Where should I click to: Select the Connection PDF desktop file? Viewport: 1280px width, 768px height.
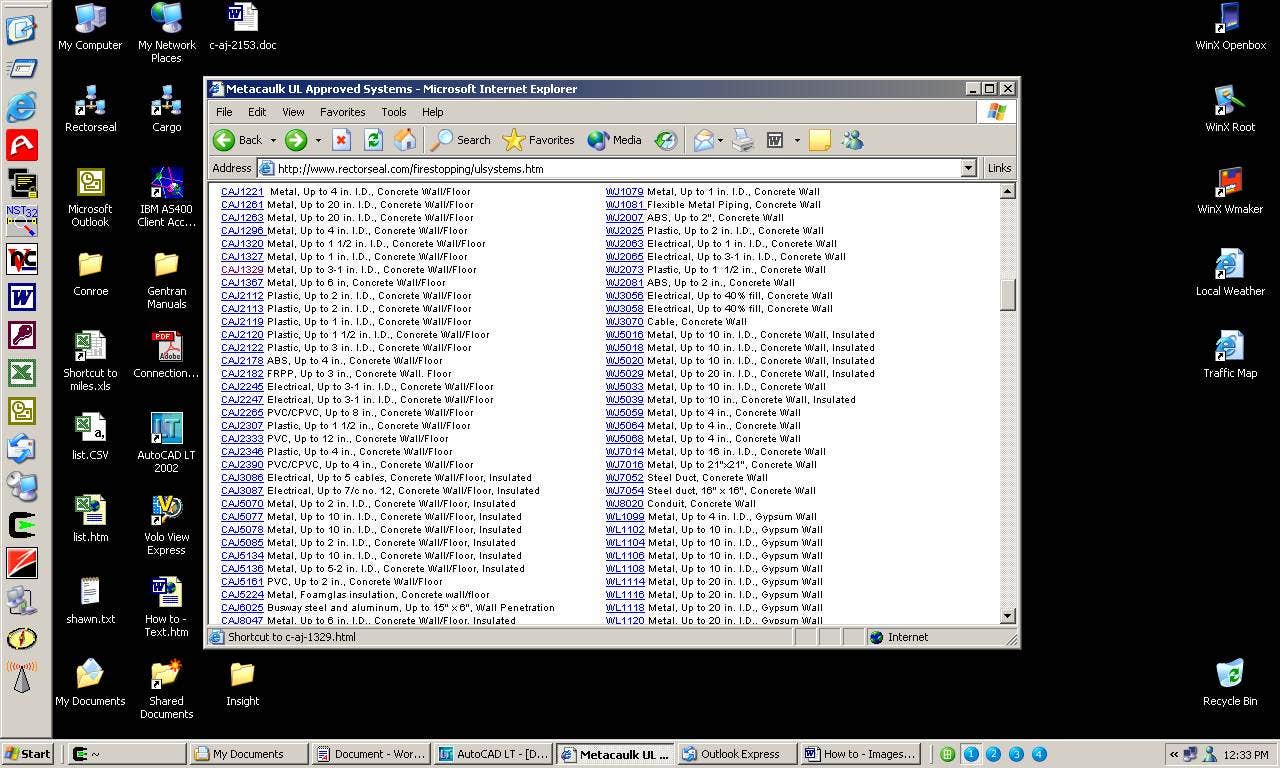pos(166,355)
